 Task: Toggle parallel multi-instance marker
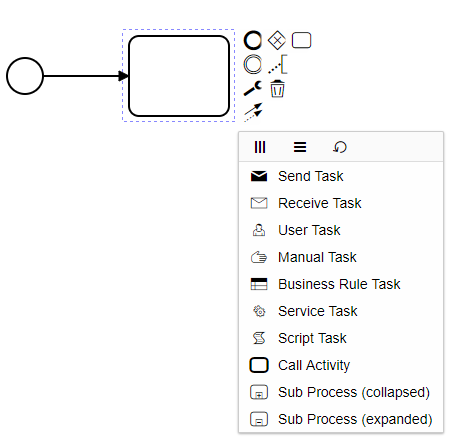click(260, 147)
